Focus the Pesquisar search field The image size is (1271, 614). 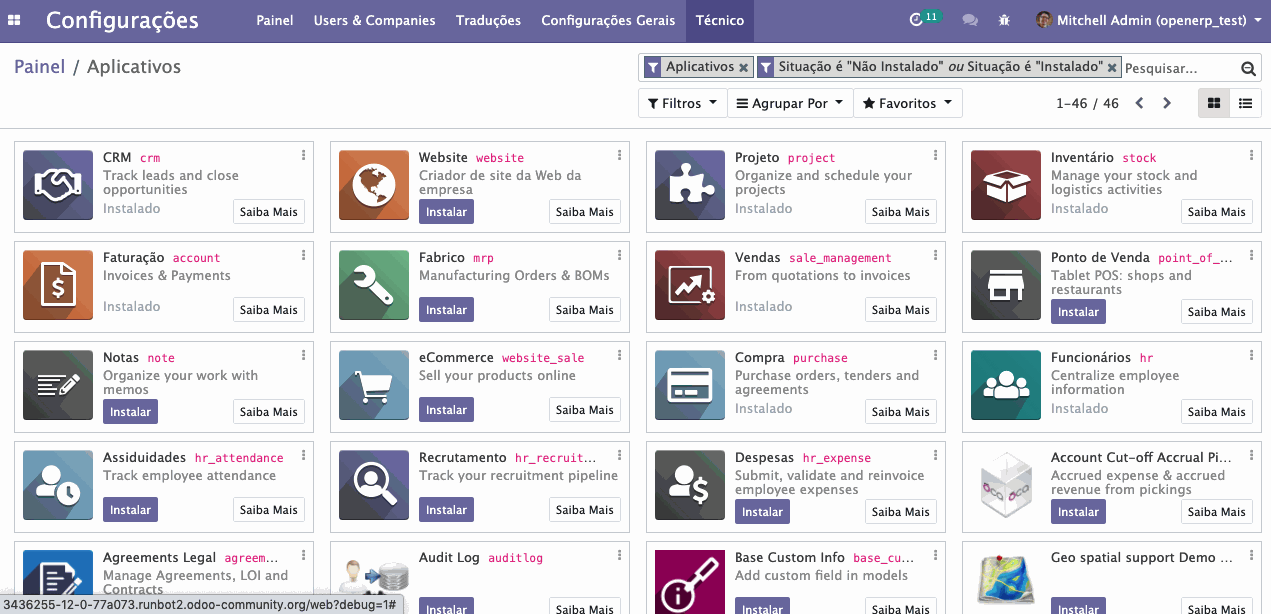(1179, 68)
